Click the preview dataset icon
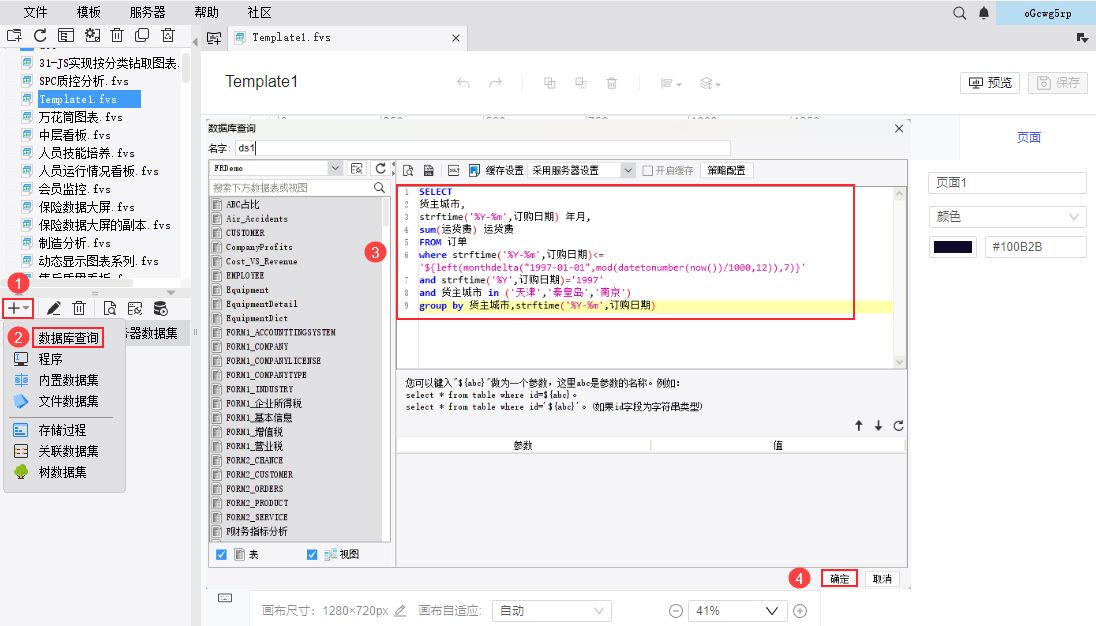Viewport: 1096px width, 626px height. click(110, 308)
